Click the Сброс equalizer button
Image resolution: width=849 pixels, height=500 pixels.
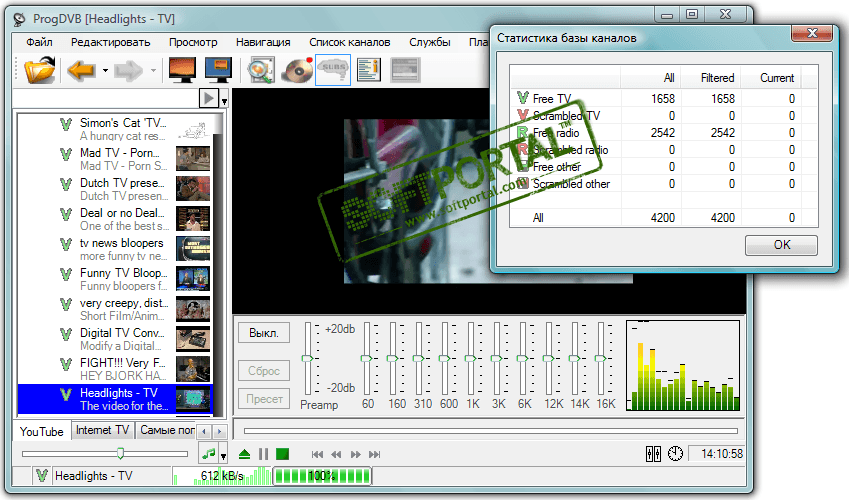[264, 371]
